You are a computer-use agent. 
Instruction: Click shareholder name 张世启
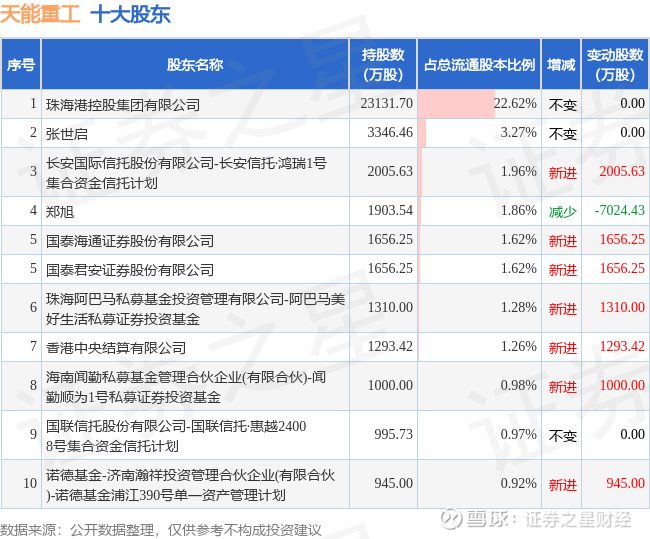click(67, 134)
